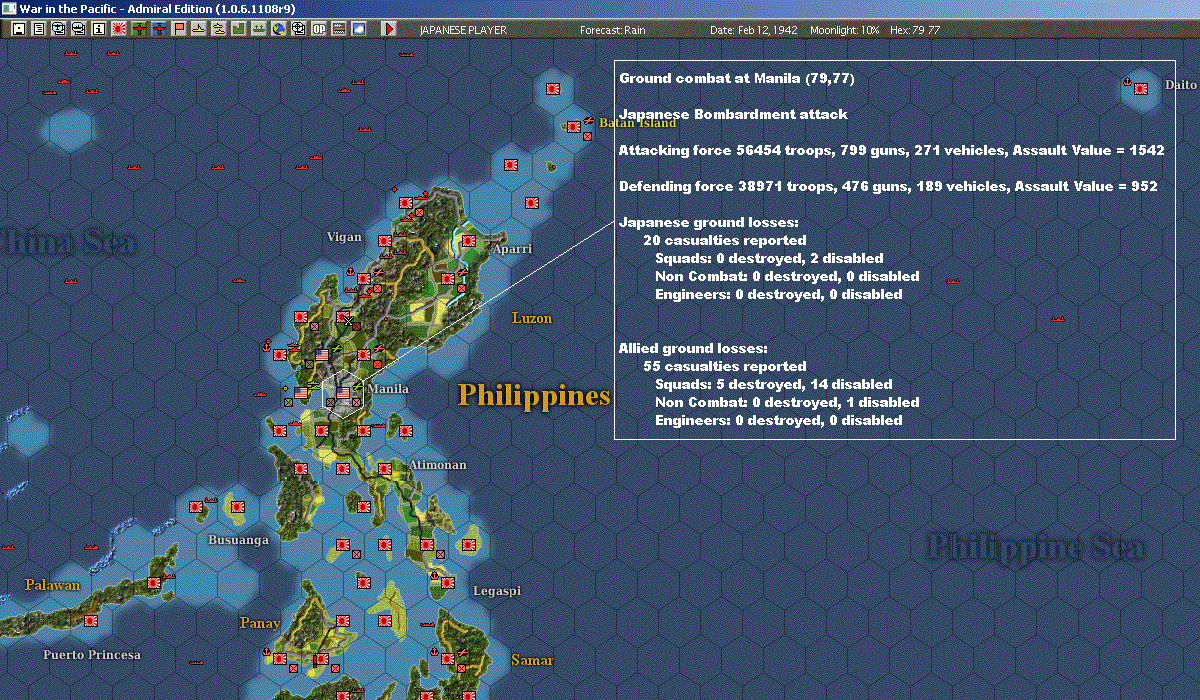Click the double yellow ships toolbar icon
The image size is (1200, 700).
[x=219, y=29]
